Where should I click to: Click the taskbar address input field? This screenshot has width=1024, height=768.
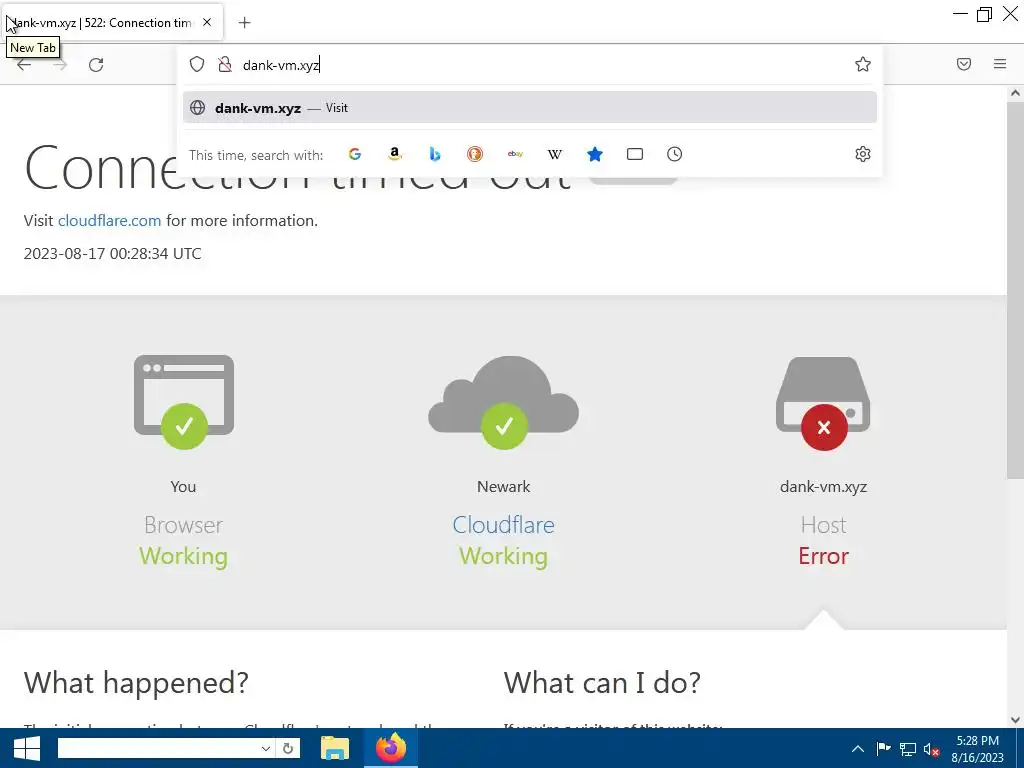(x=157, y=748)
